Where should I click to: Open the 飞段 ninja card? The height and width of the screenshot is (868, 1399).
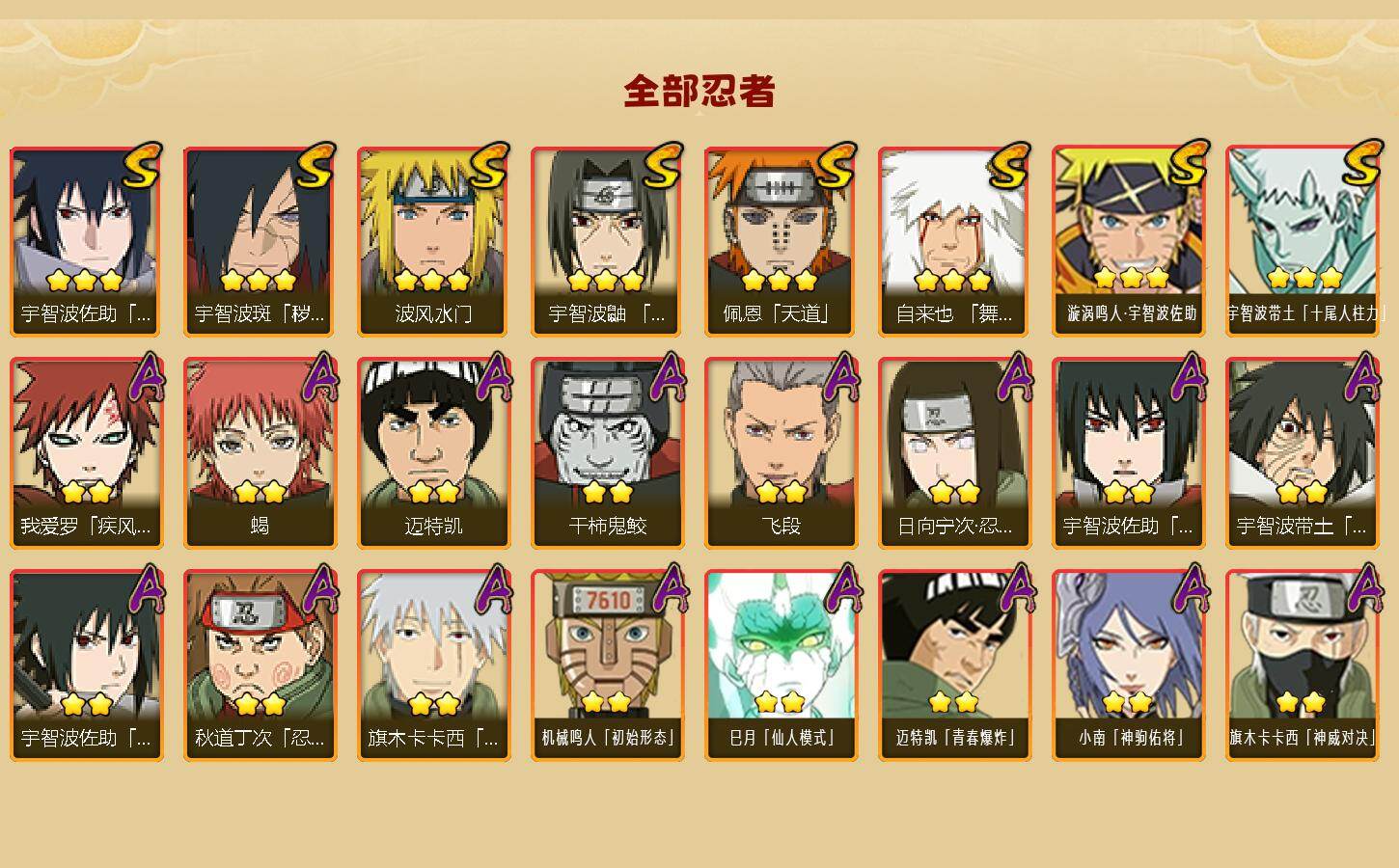781,453
